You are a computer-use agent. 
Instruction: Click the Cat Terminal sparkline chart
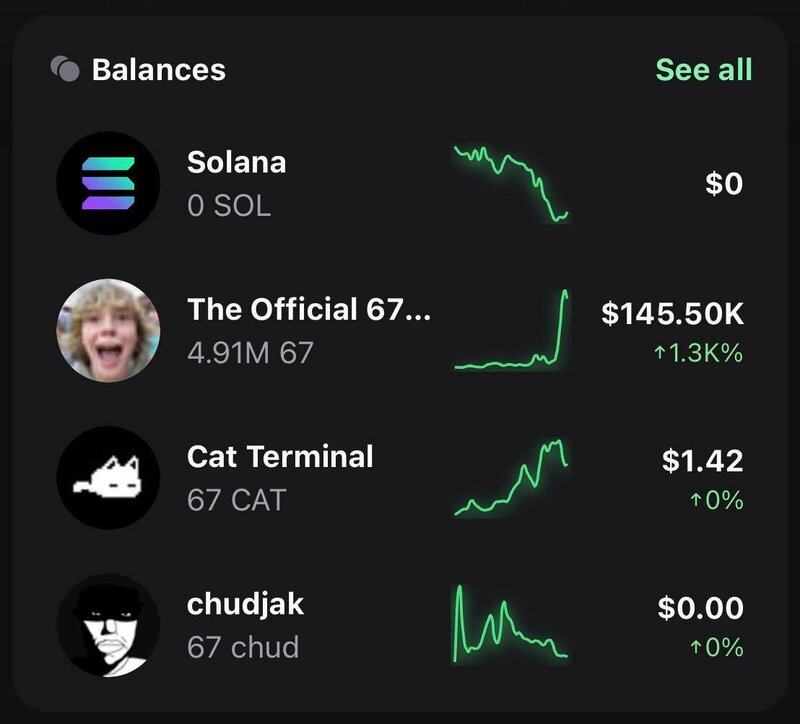(512, 477)
